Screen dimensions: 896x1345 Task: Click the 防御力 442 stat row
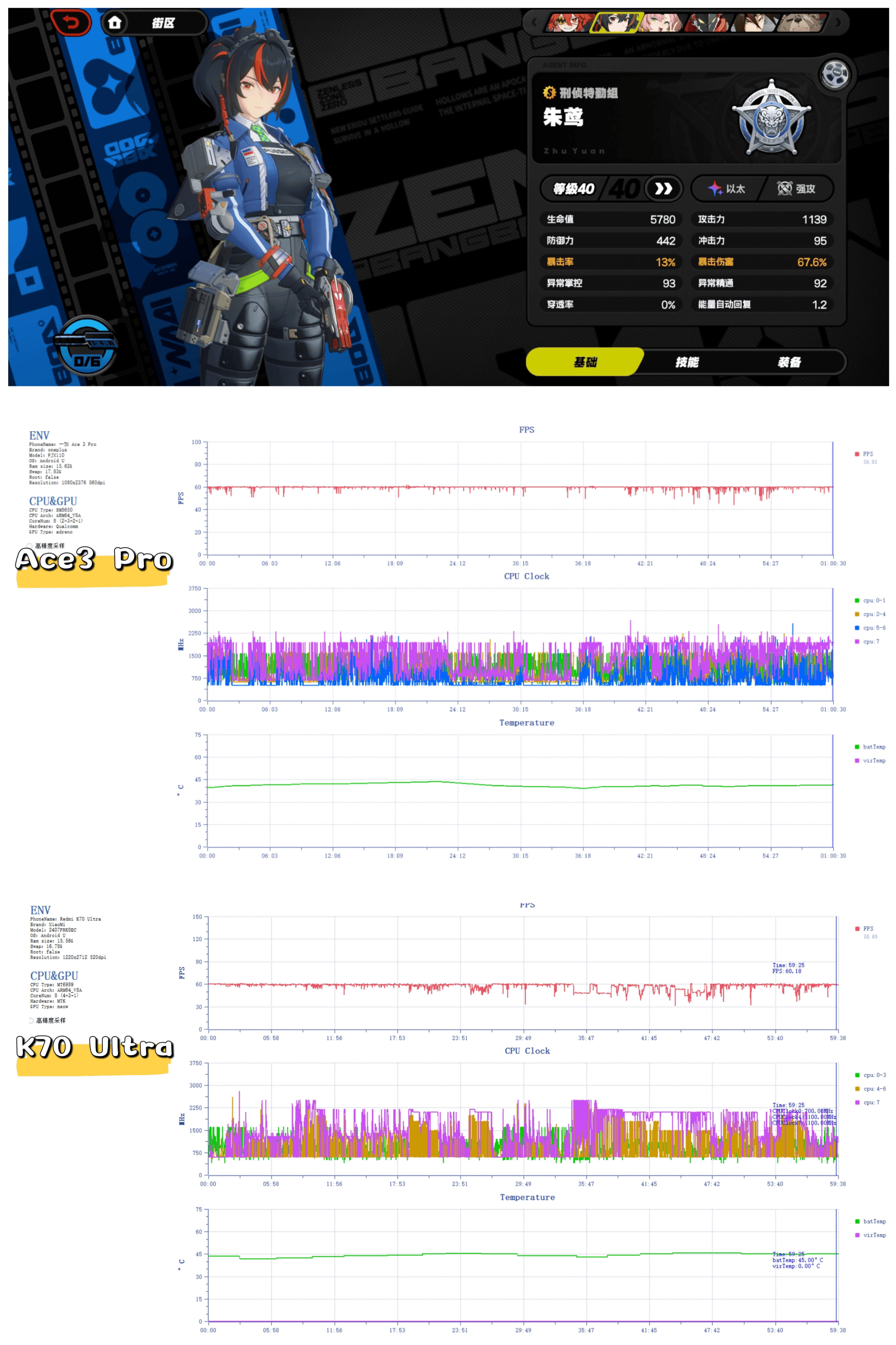(x=611, y=241)
